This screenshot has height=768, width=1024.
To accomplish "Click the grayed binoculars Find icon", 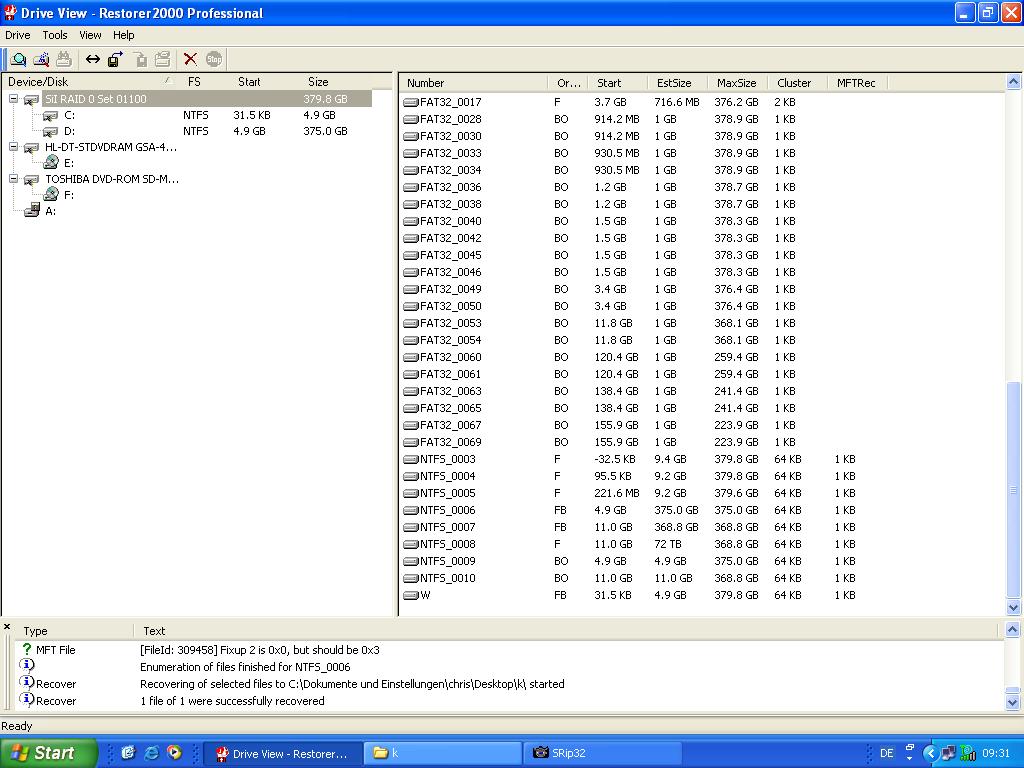I will pyautogui.click(x=63, y=59).
